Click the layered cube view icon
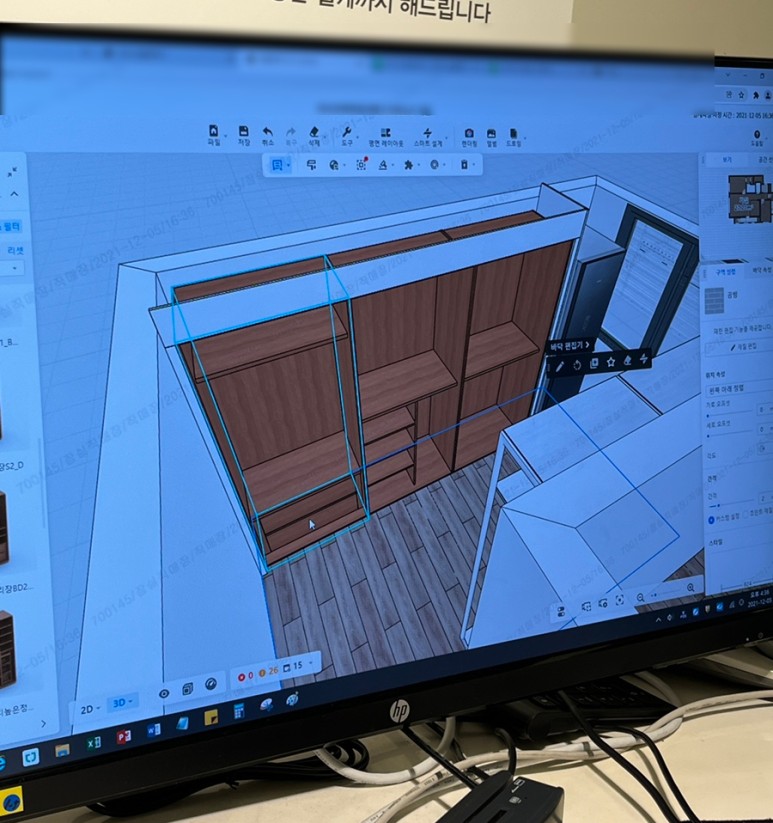Viewport: 773px width, 823px height. 187,689
